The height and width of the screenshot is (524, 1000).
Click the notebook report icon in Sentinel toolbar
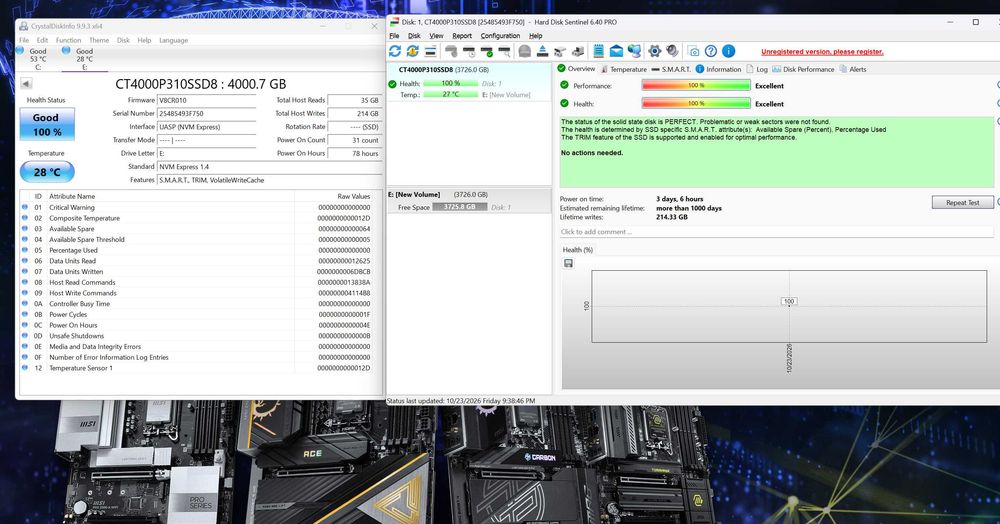coord(598,51)
